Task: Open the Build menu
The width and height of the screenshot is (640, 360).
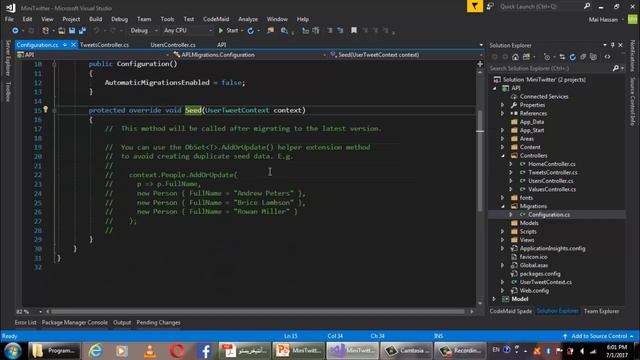Action: [96, 19]
